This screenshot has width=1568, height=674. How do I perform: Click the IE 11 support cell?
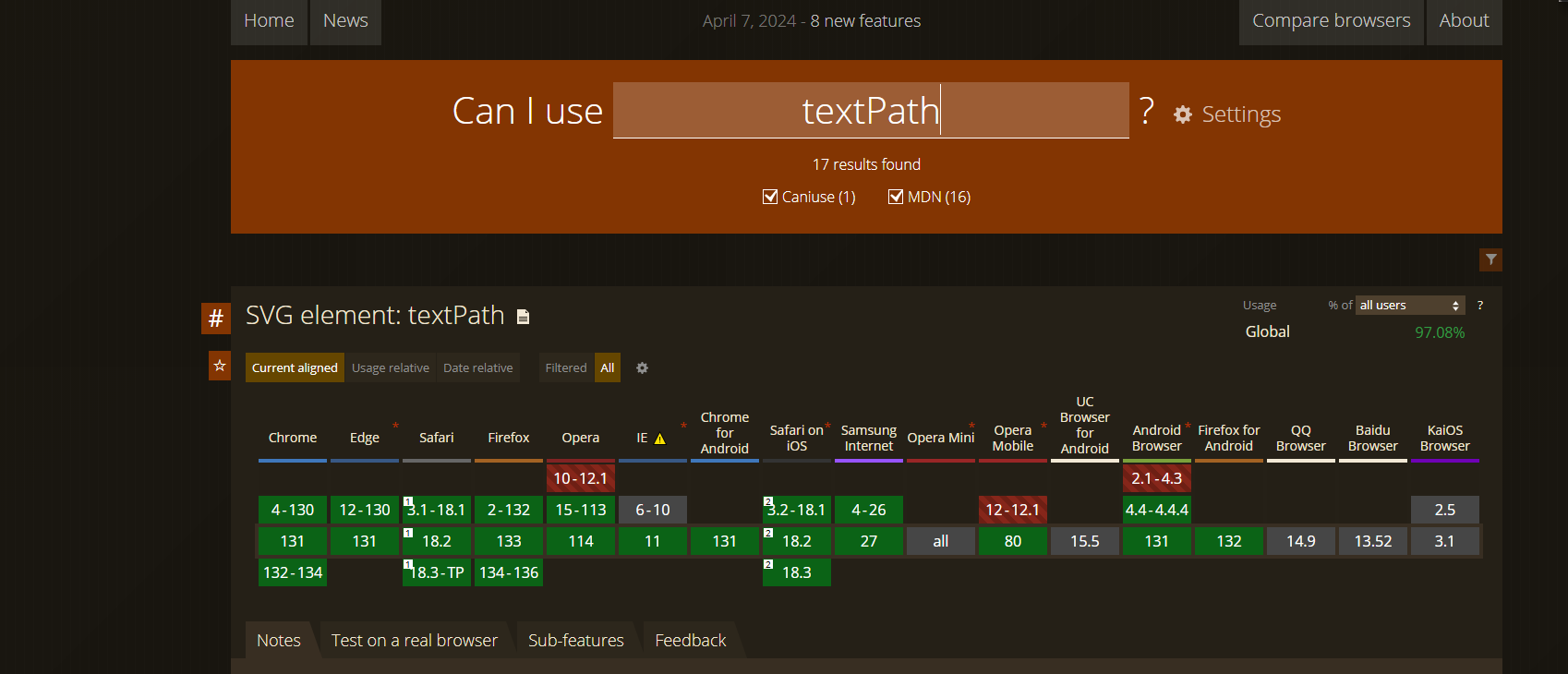click(653, 541)
